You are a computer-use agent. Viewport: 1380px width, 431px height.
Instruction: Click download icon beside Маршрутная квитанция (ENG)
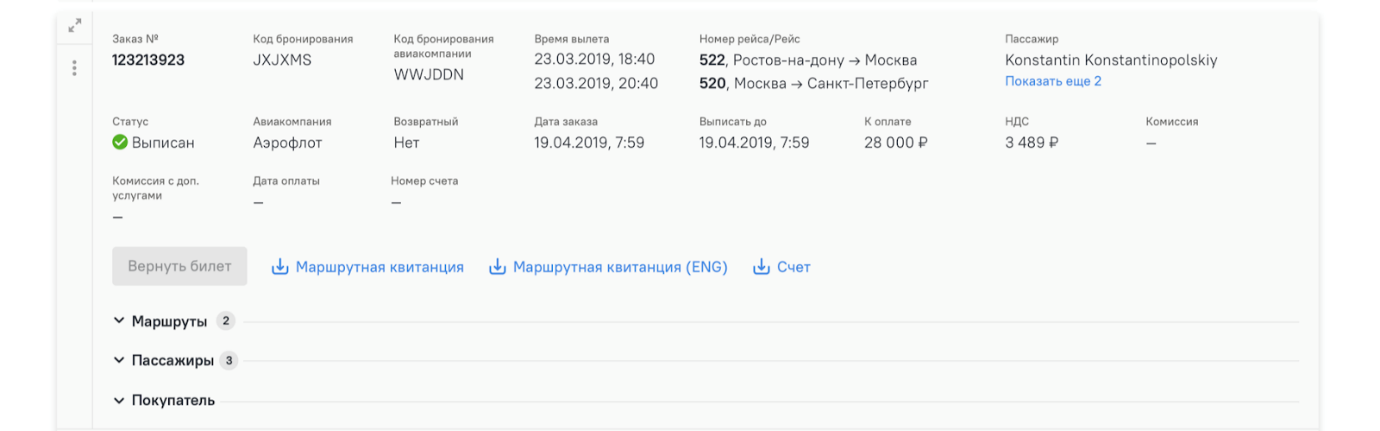click(x=497, y=267)
